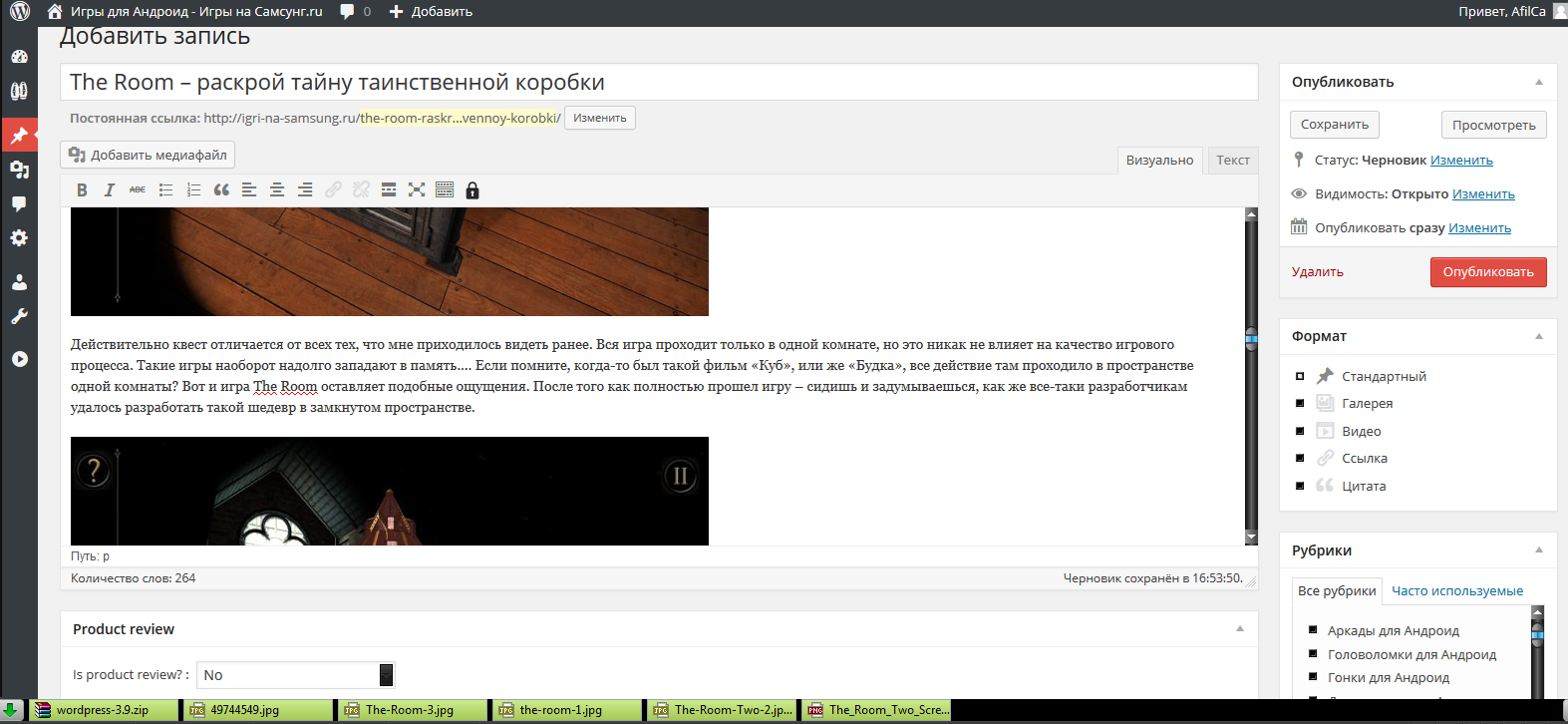
Task: Insert the Read More tag
Action: (389, 189)
